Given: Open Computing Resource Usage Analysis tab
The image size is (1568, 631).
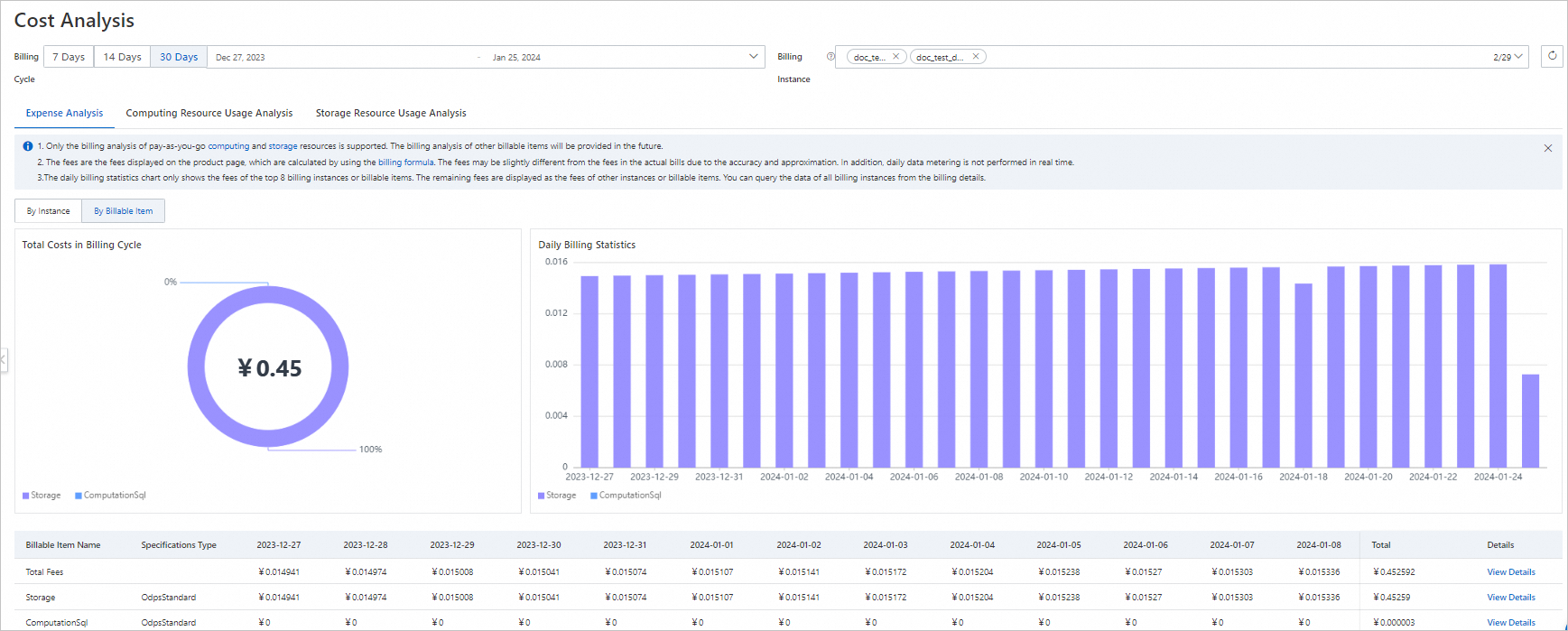Looking at the screenshot, I should (209, 114).
